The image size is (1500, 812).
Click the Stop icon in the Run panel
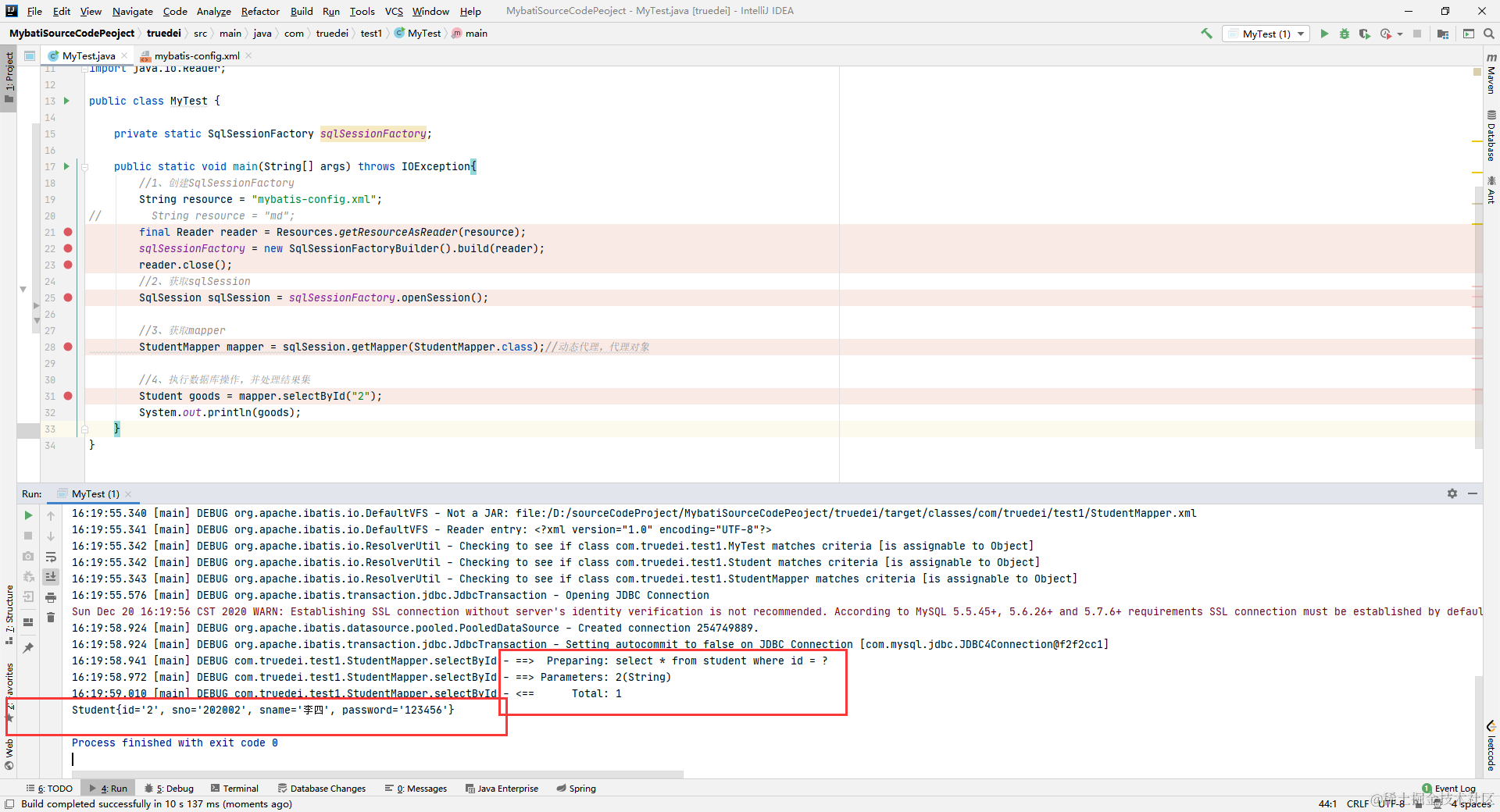pos(28,536)
